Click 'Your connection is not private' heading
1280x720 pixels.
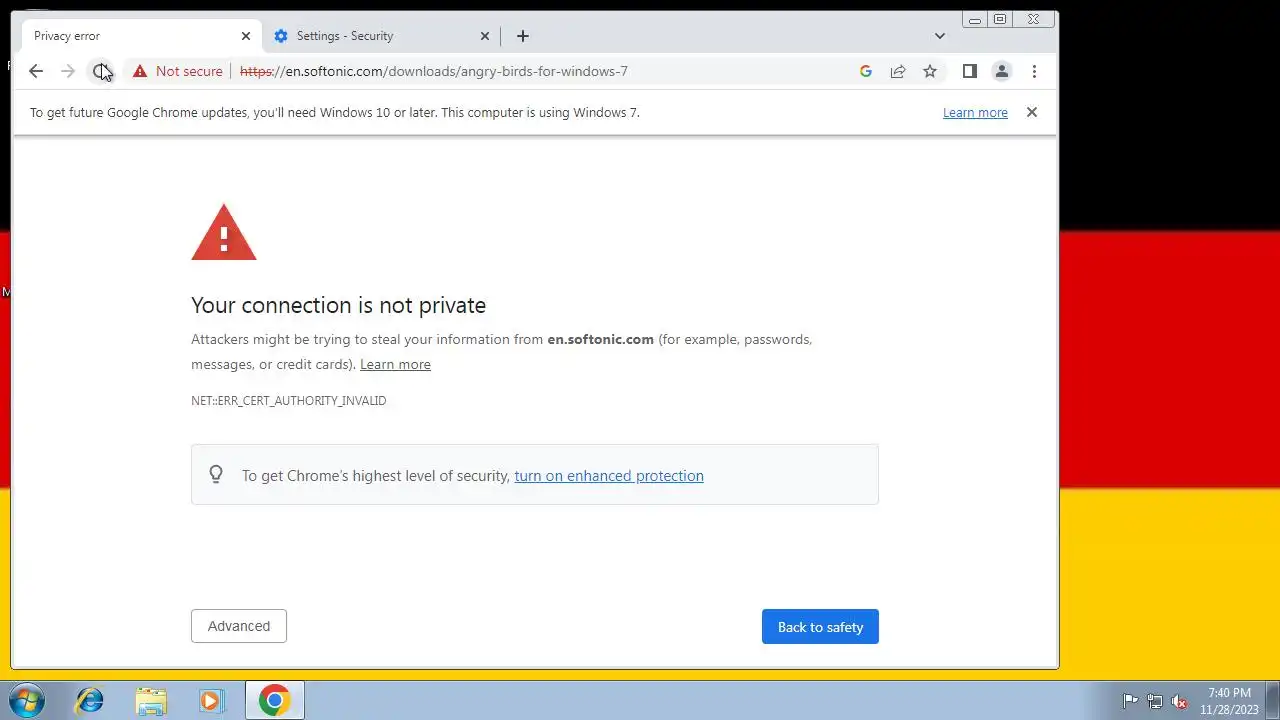[338, 305]
